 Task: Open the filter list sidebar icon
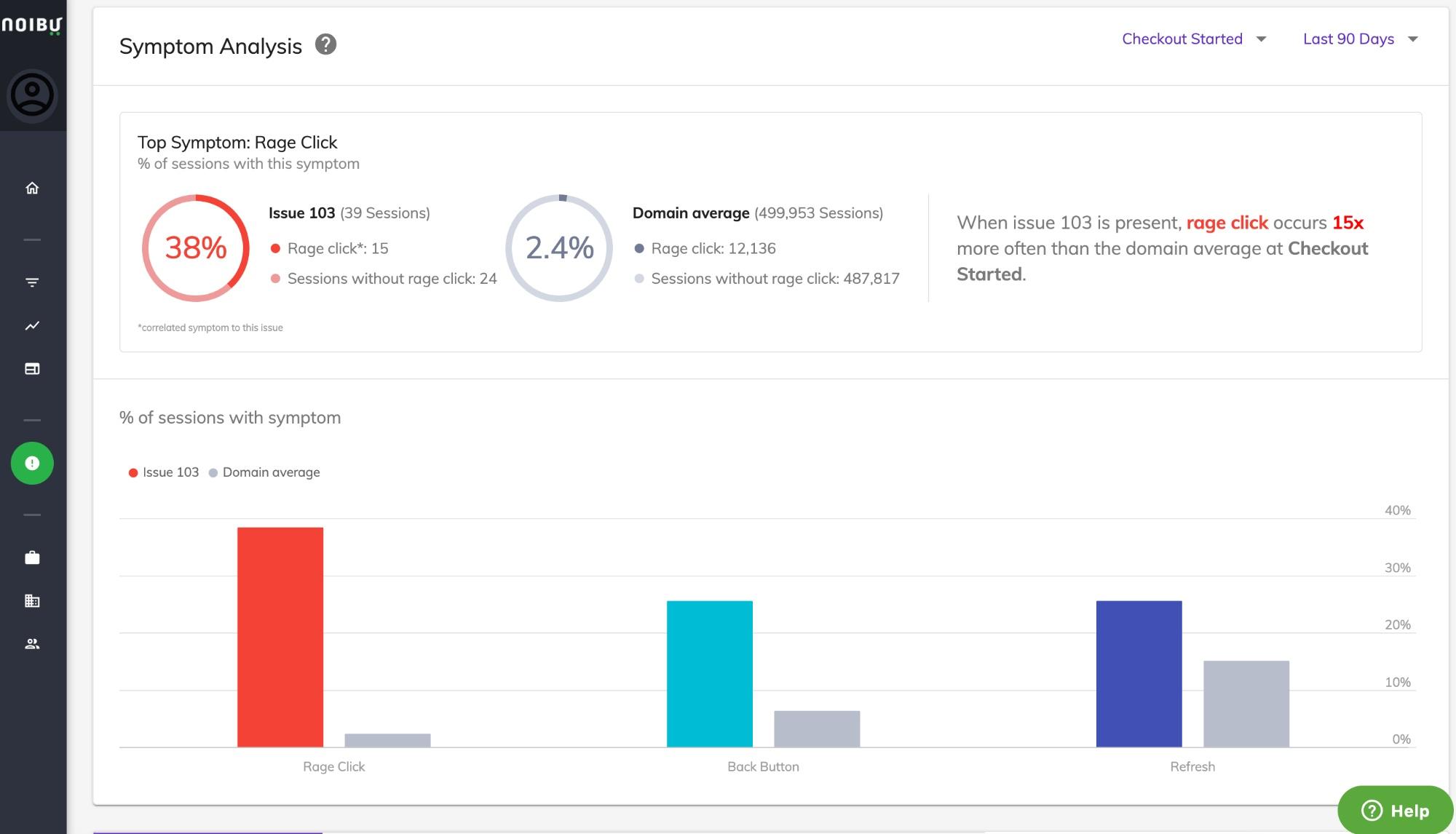[32, 282]
